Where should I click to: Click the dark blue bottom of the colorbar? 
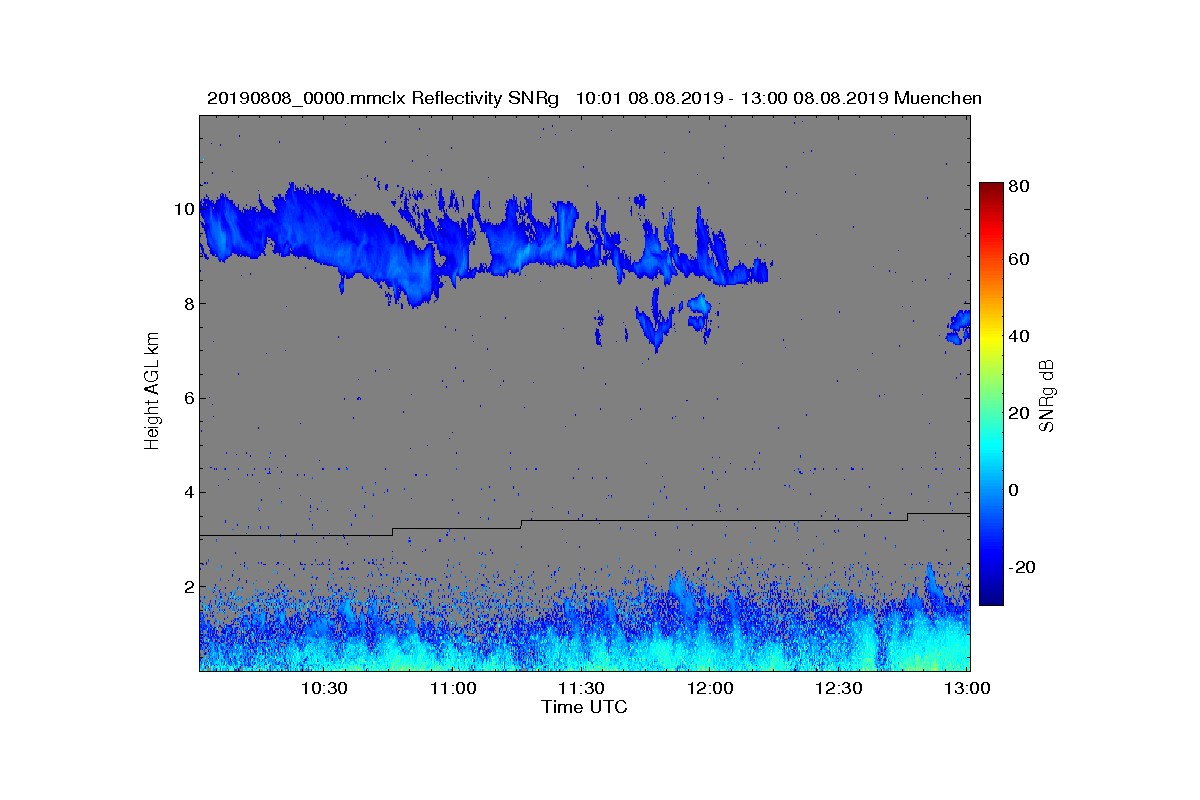coord(991,596)
